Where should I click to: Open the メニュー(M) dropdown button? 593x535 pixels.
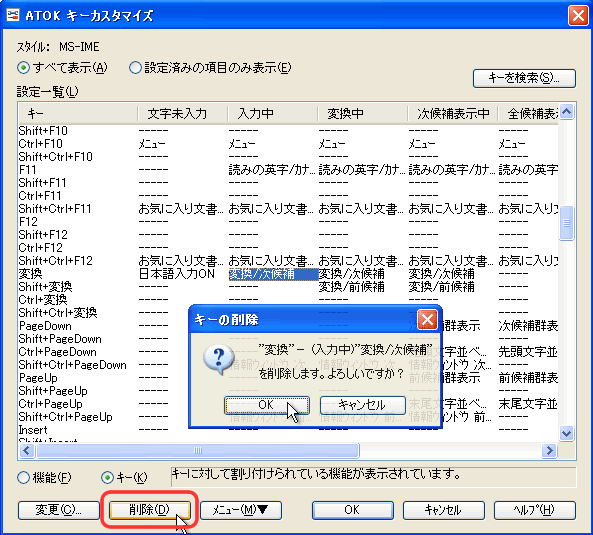pyautogui.click(x=241, y=510)
